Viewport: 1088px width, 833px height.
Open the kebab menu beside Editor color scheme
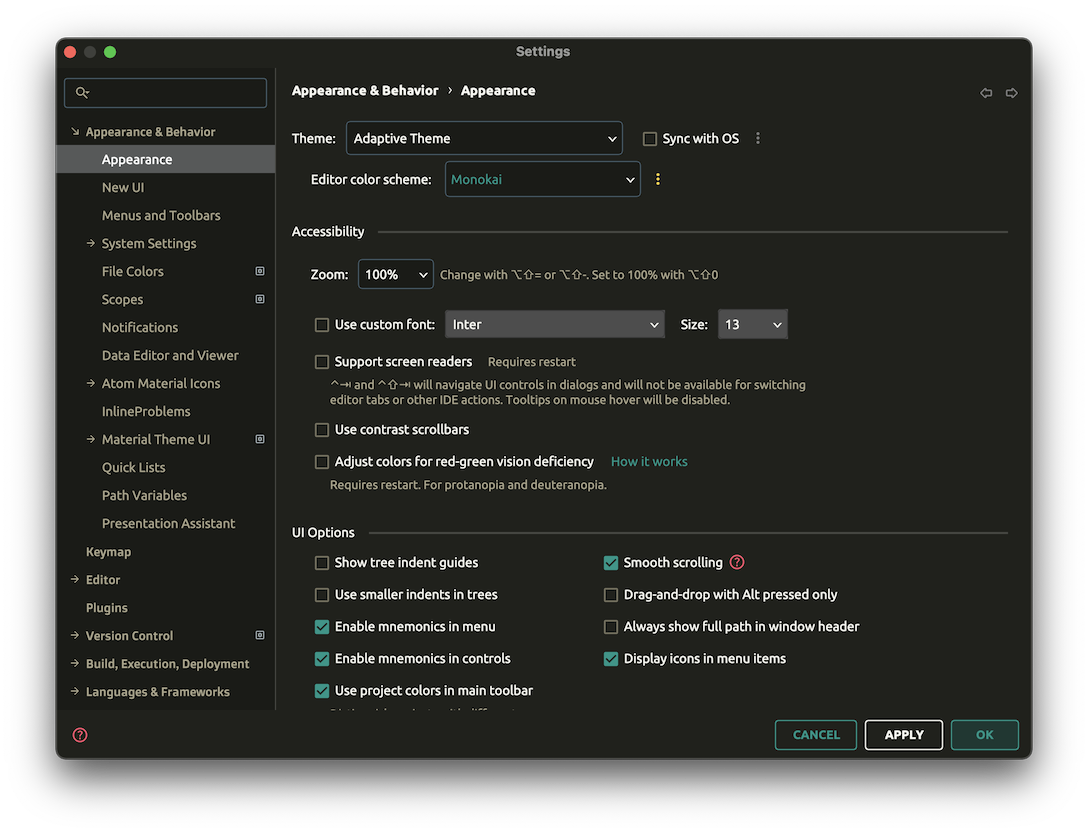657,179
